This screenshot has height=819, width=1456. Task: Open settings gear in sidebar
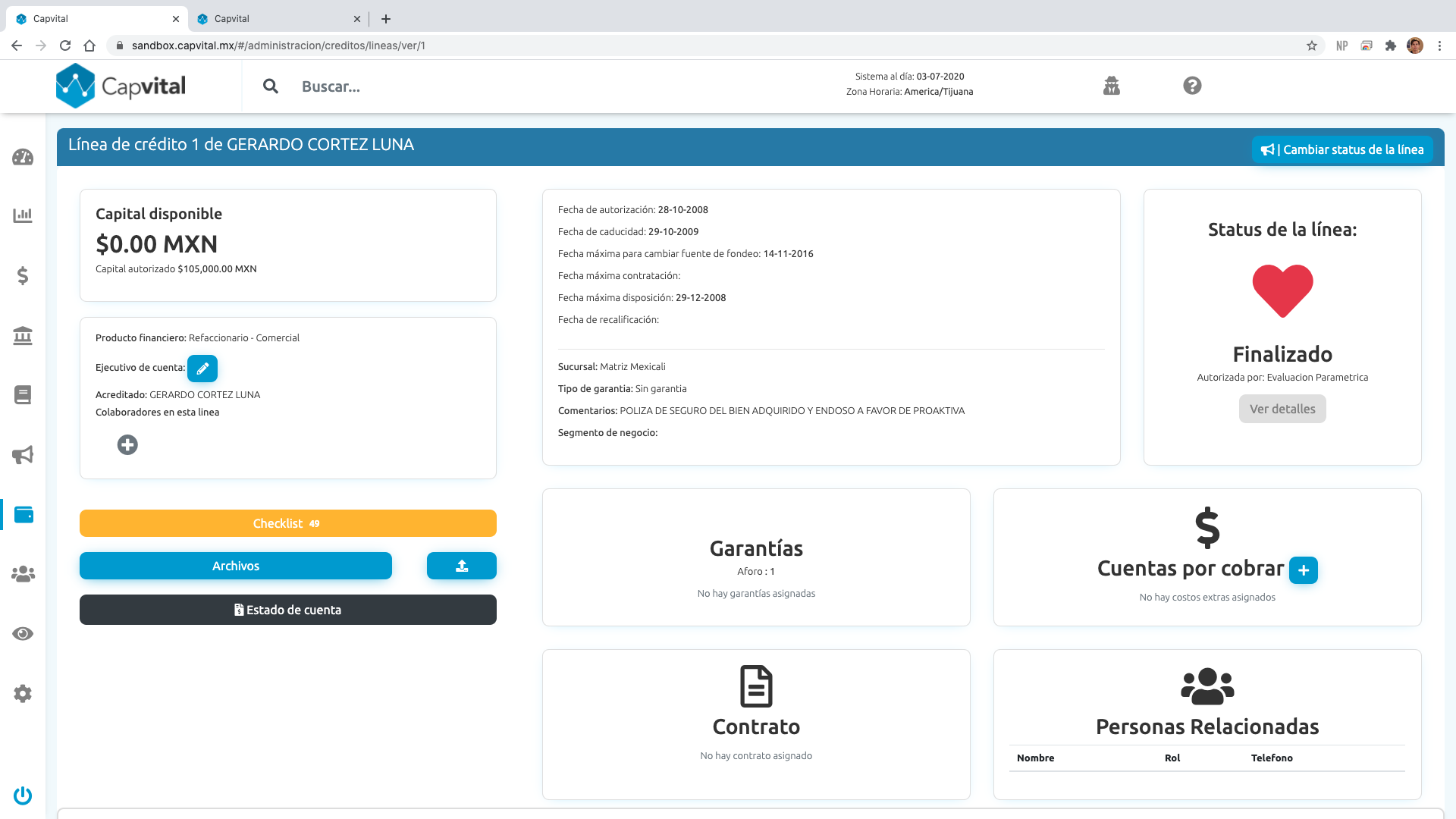point(23,693)
